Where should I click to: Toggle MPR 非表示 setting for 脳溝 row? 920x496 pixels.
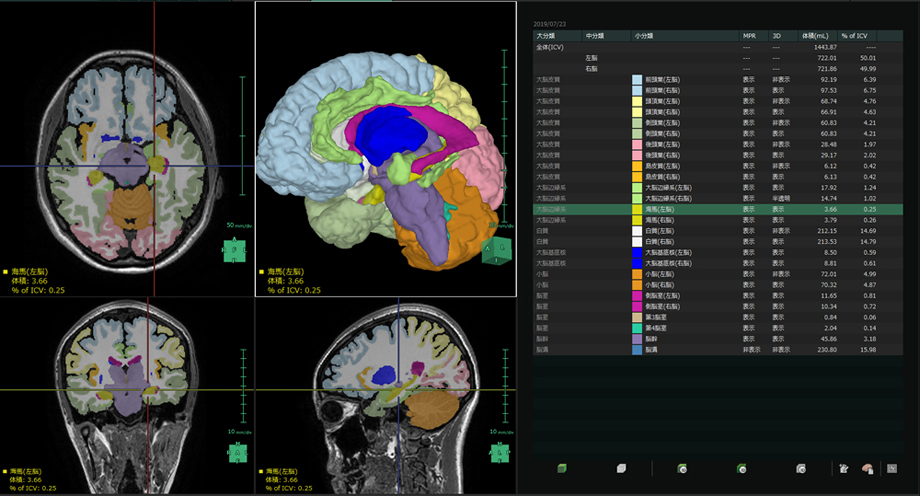[x=752, y=349]
